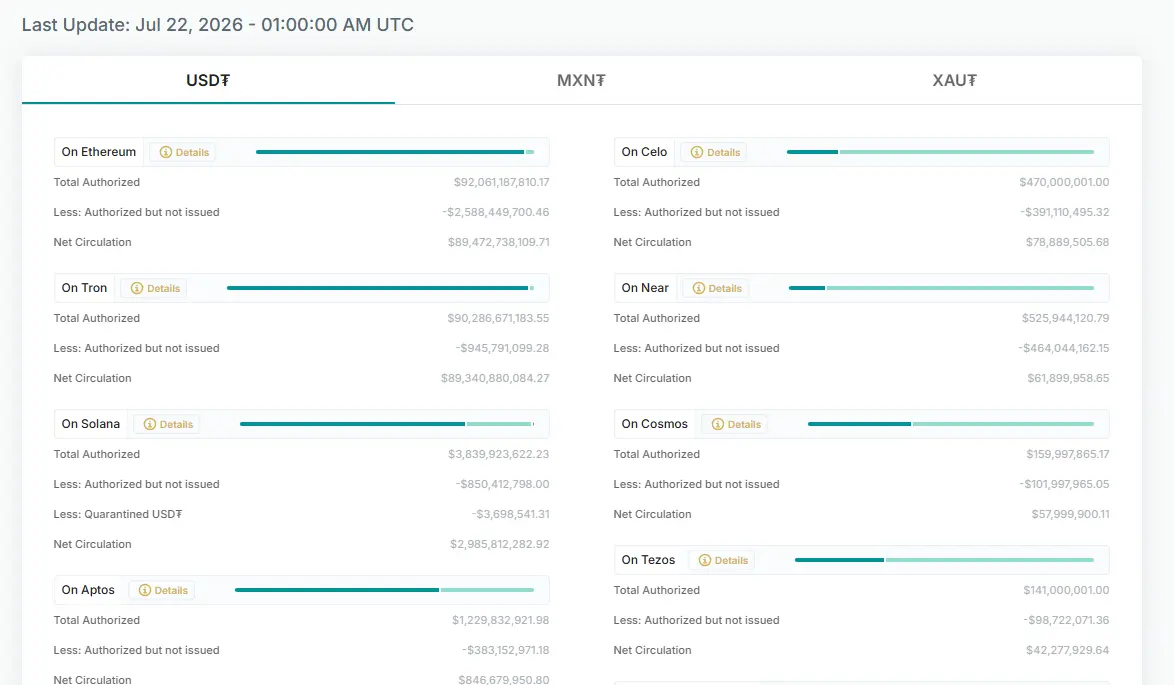This screenshot has width=1174, height=685.
Task: Select Tezos total authorized $141,000,001.00
Action: pos(1066,591)
